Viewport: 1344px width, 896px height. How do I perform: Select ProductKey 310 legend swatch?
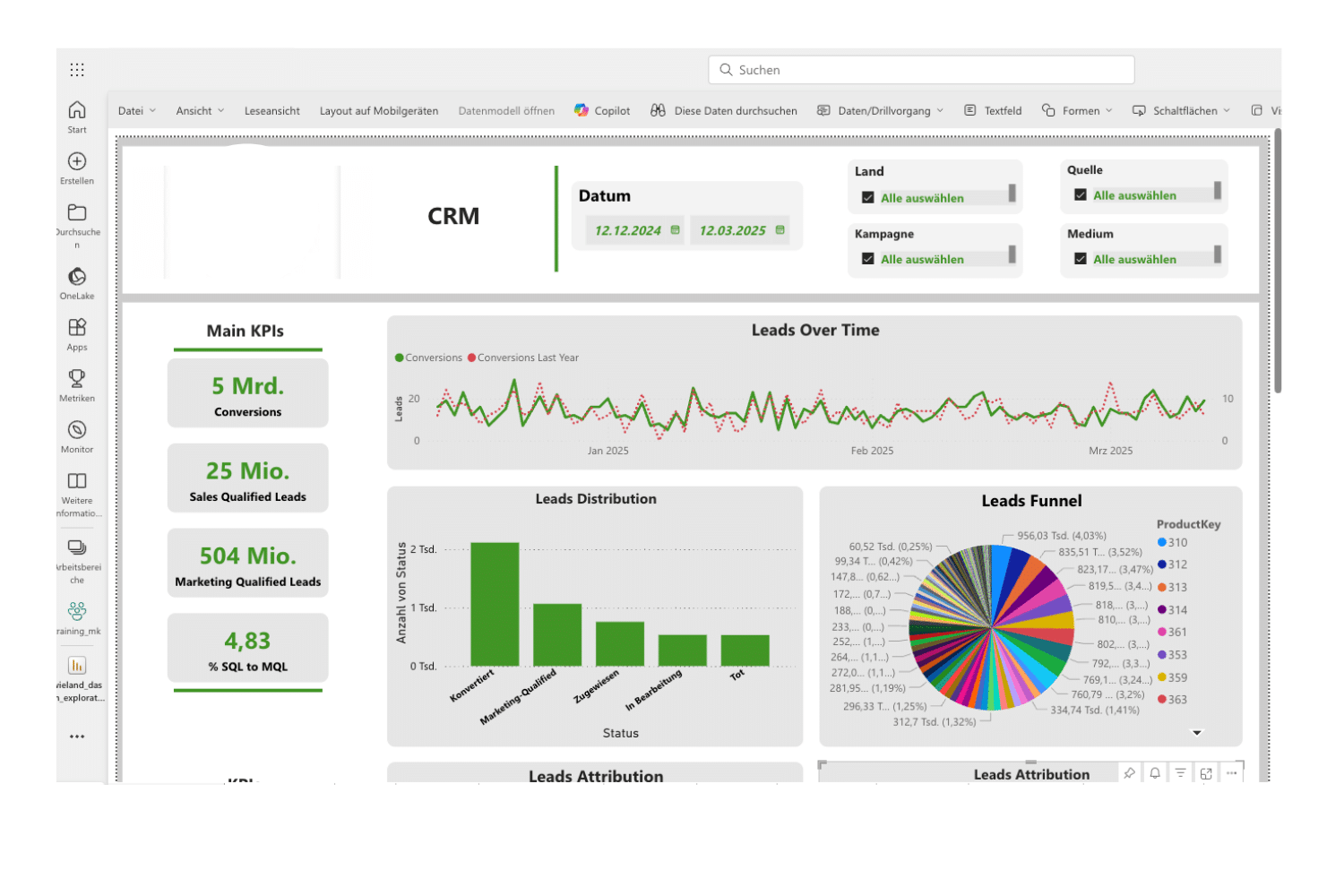click(x=1161, y=542)
